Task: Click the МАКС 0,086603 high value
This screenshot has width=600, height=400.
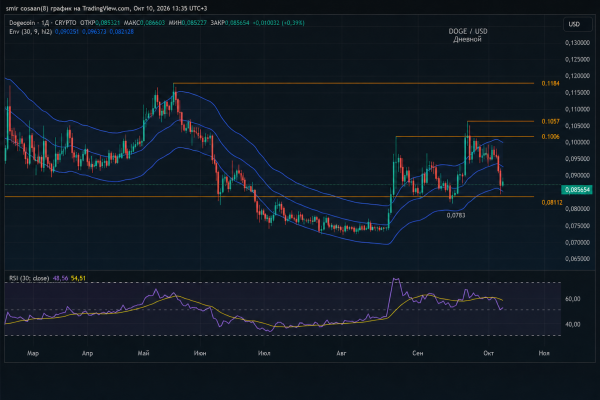Action: click(x=144, y=23)
